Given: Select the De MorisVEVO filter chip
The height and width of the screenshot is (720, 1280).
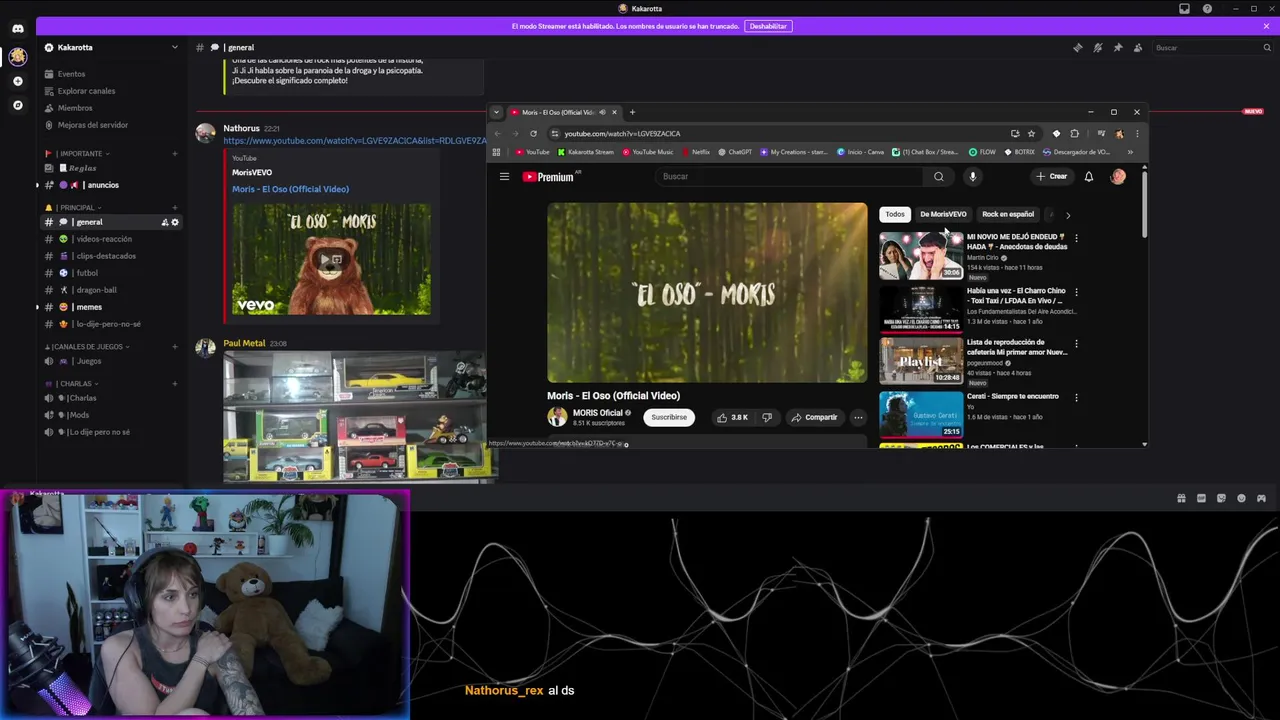Looking at the screenshot, I should tap(943, 214).
